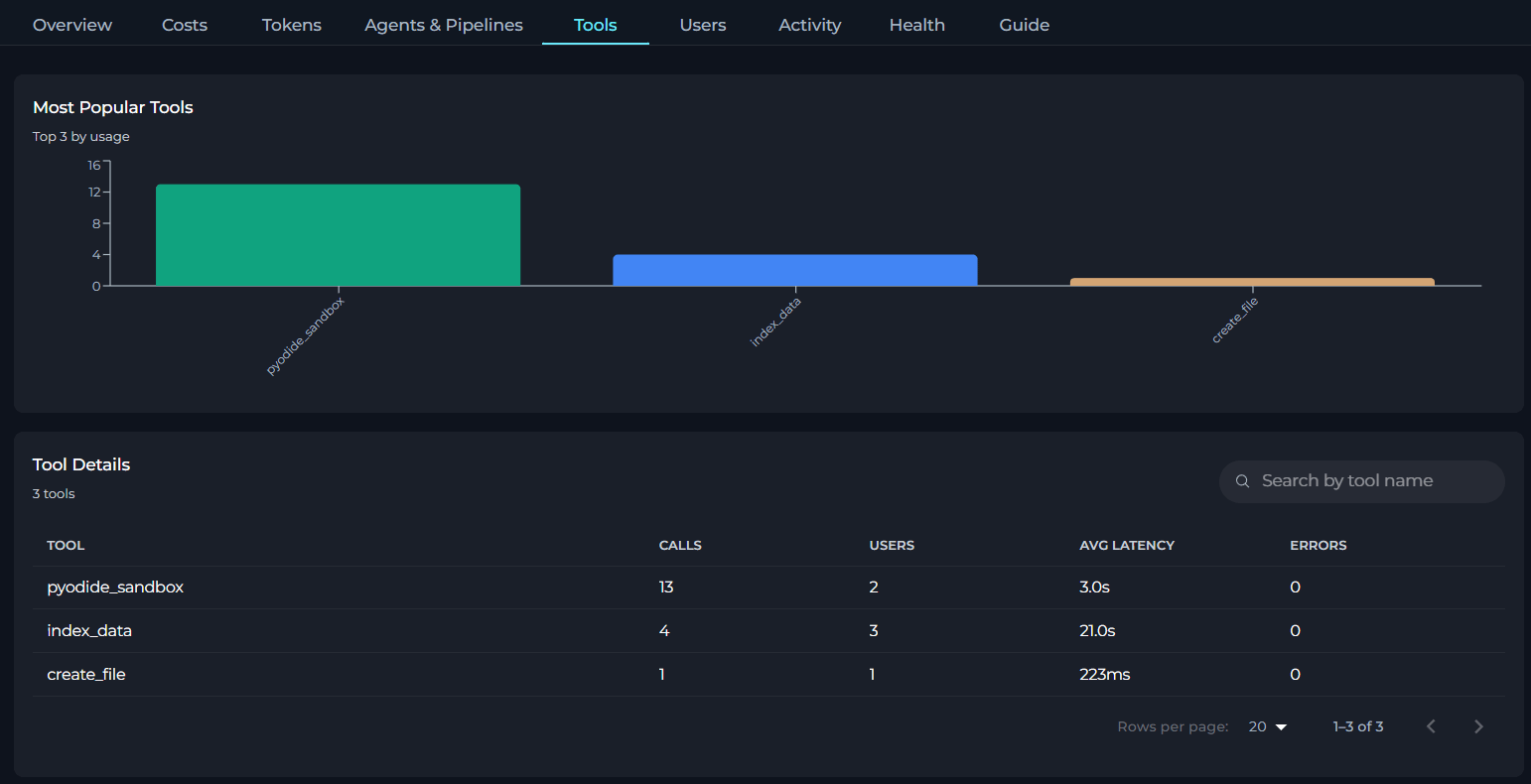This screenshot has width=1531, height=784.
Task: Click the search magnifier icon
Action: (x=1242, y=481)
